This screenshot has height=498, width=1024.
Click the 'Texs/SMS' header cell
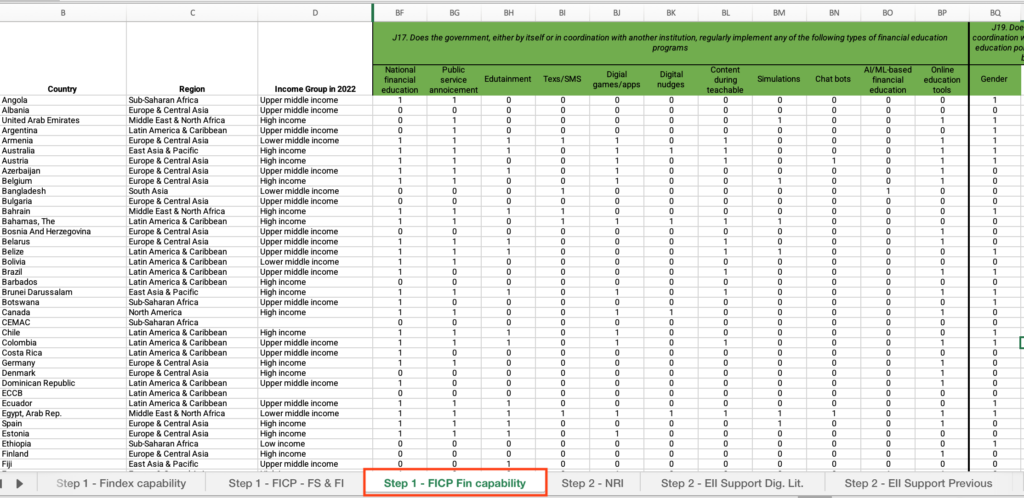coord(562,79)
